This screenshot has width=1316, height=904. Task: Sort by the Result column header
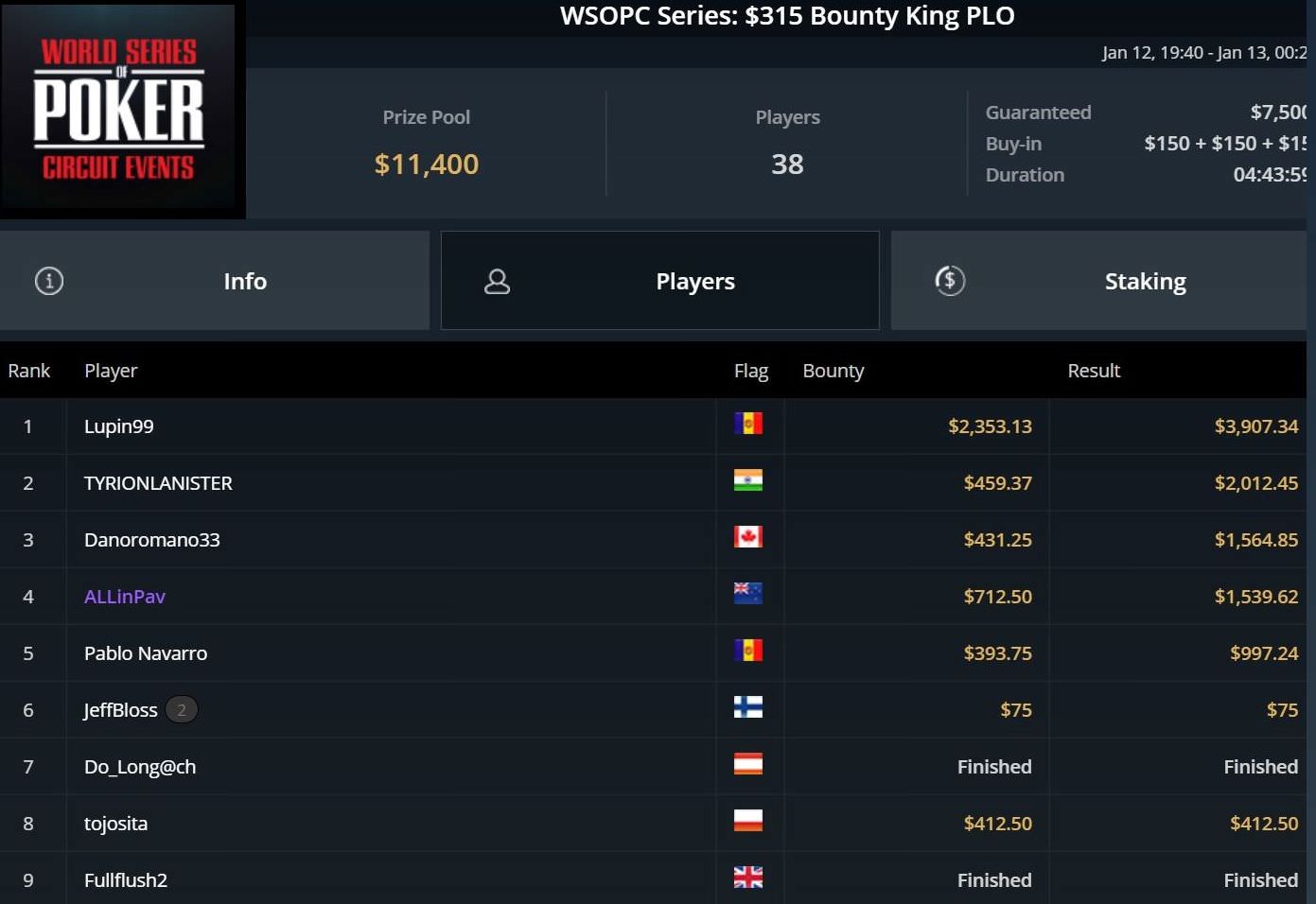[1094, 371]
